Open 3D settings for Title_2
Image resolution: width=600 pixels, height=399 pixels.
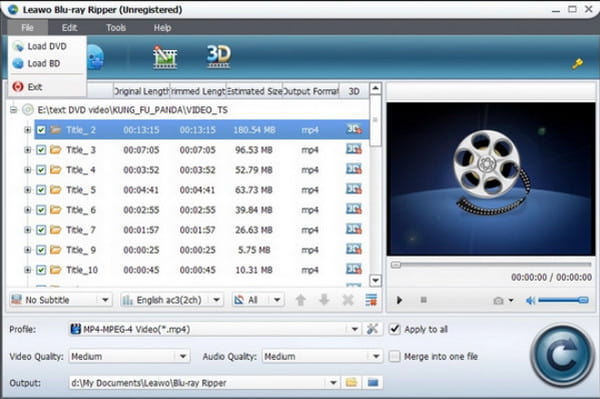pyautogui.click(x=354, y=129)
